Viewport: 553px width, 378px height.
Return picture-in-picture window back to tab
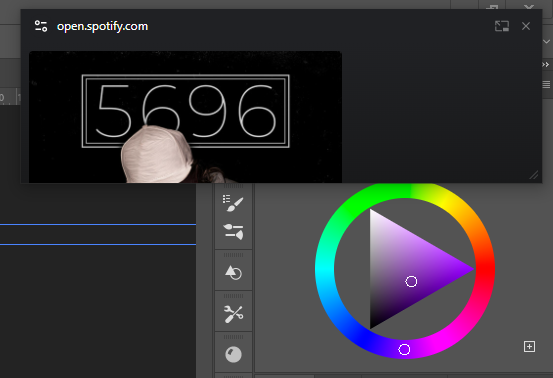tap(502, 26)
